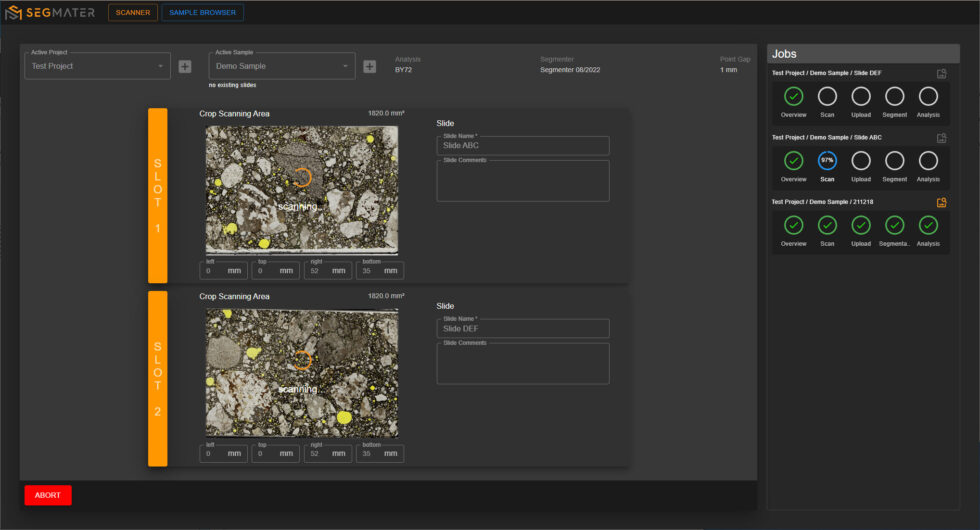Viewport: 980px width, 530px height.
Task: Expand the Active Project dropdown
Action: (98, 66)
